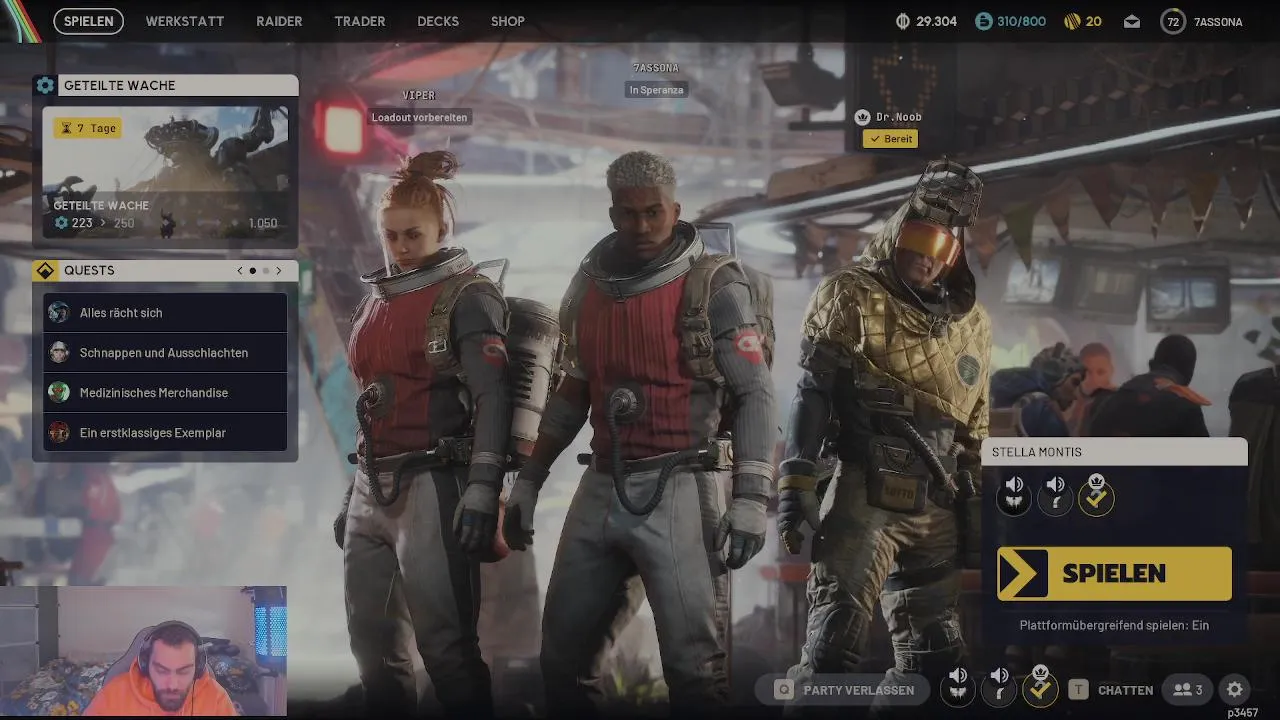This screenshot has width=1280, height=720.
Task: Click the streamer webcam overlay
Action: coord(143,651)
